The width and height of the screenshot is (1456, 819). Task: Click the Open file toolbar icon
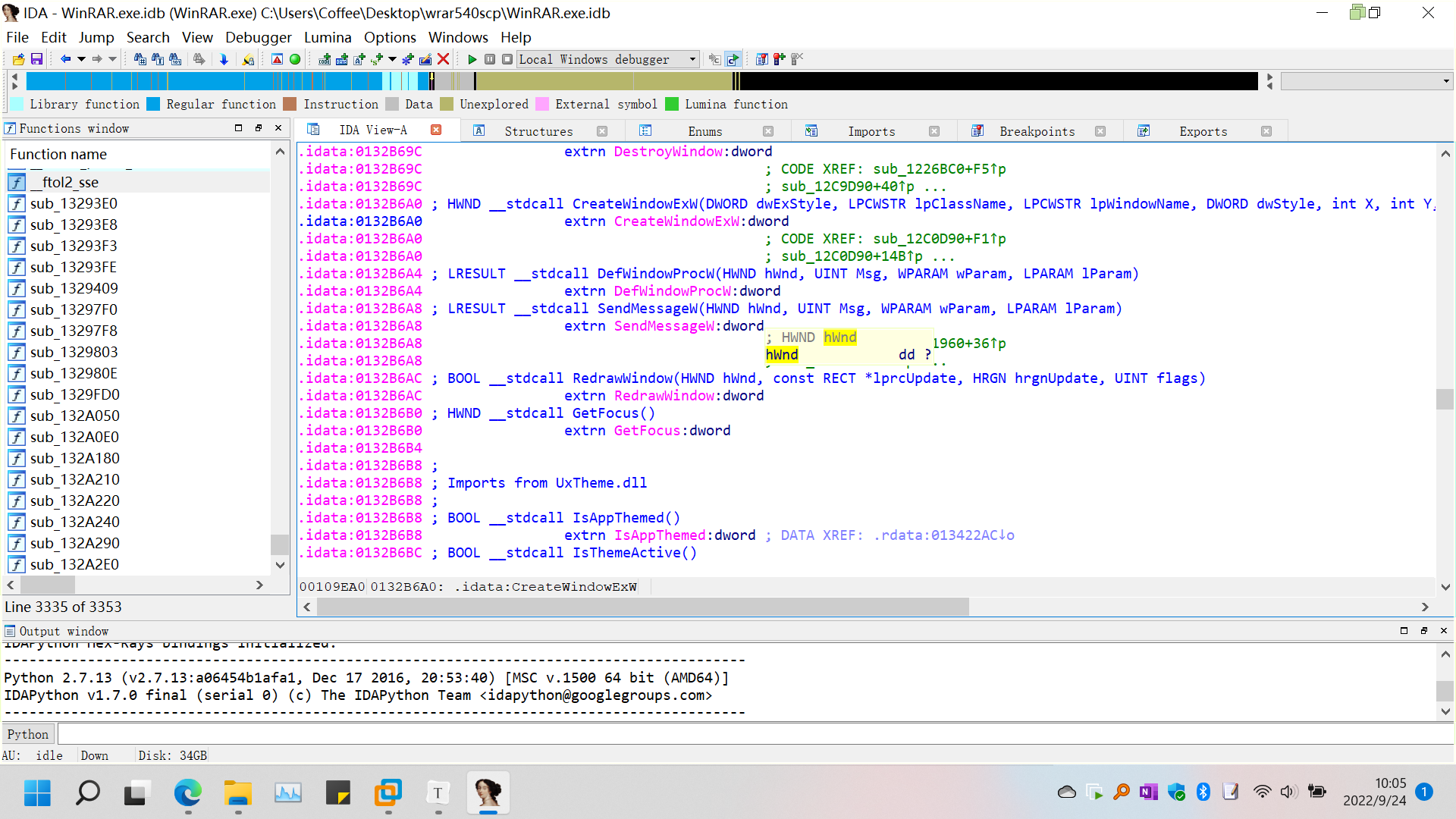point(19,59)
